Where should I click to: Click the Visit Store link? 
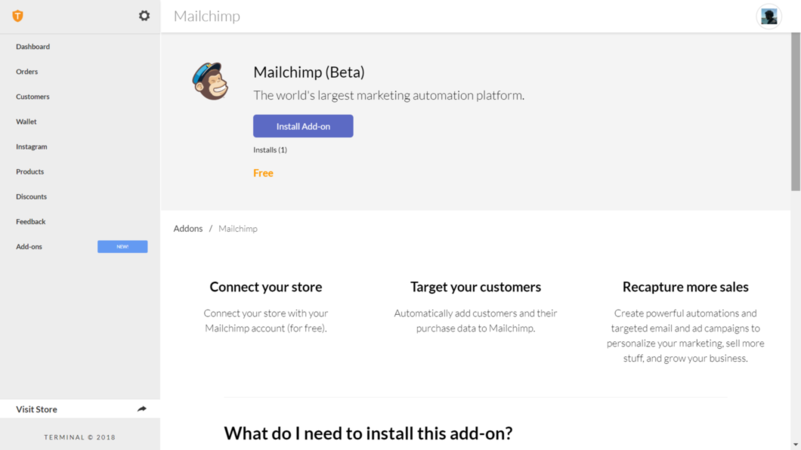(x=36, y=409)
